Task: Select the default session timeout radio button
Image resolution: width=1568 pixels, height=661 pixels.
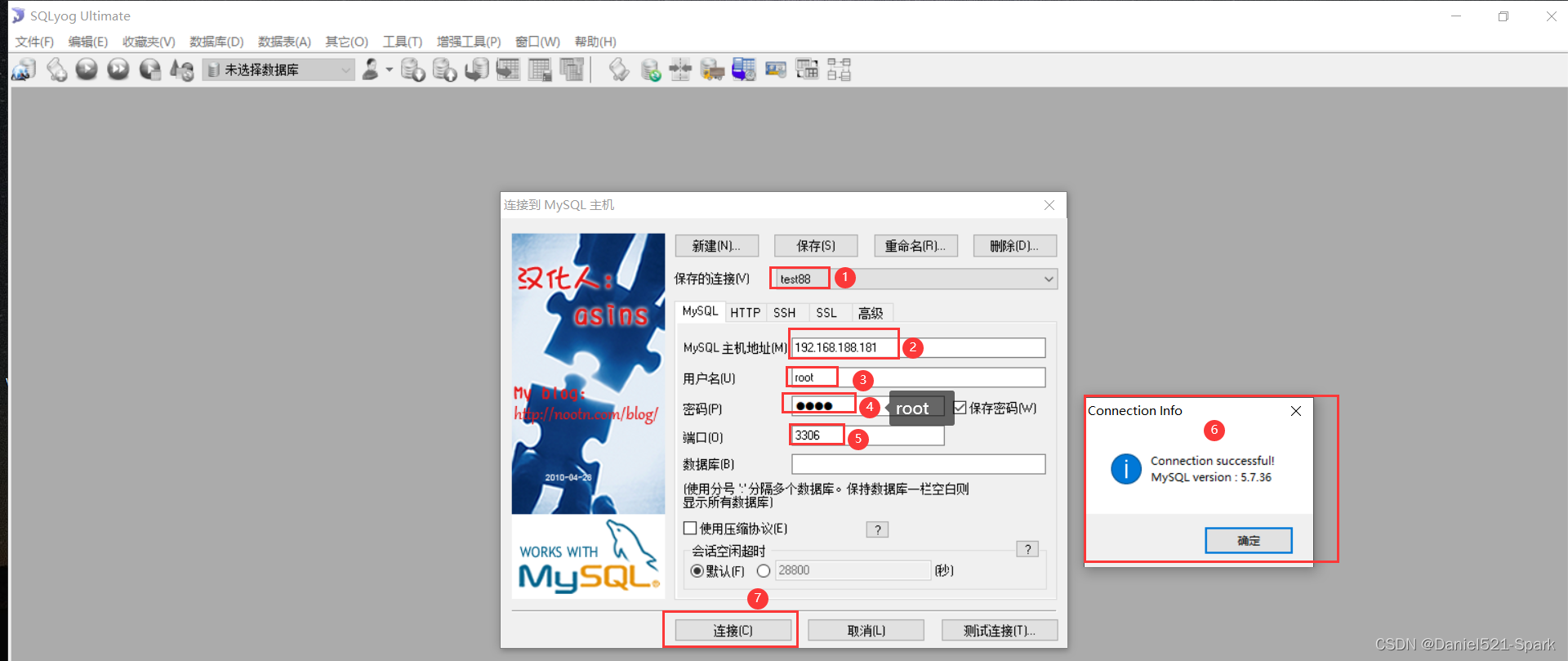Action: (697, 570)
